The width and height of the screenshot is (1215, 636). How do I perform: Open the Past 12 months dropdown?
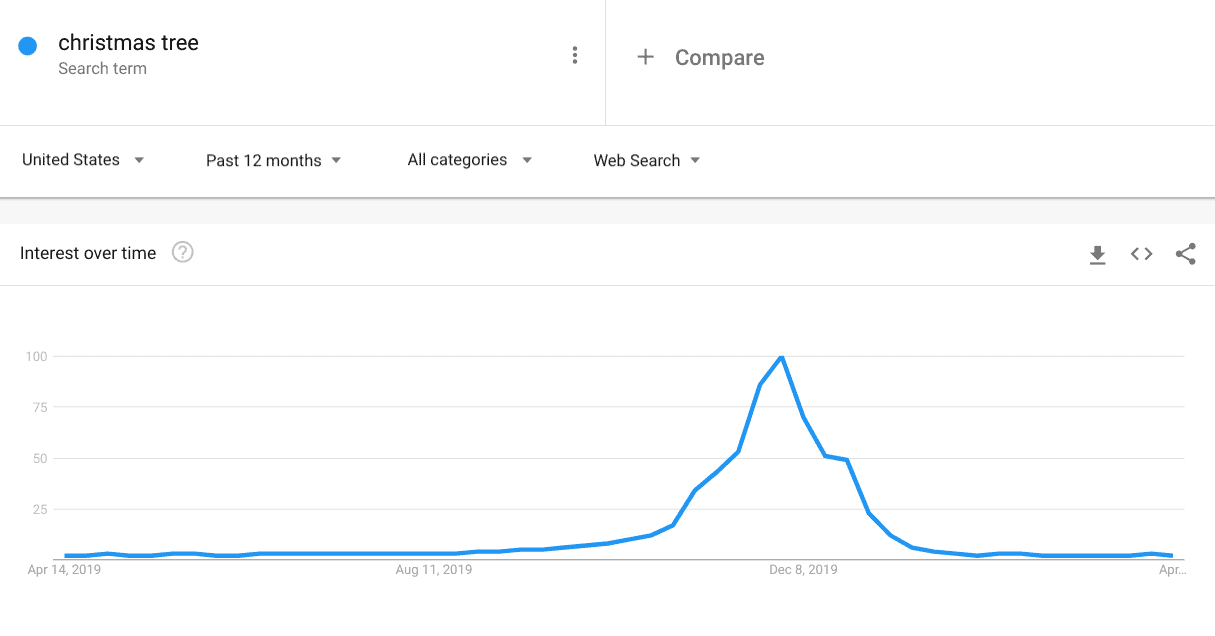[274, 160]
